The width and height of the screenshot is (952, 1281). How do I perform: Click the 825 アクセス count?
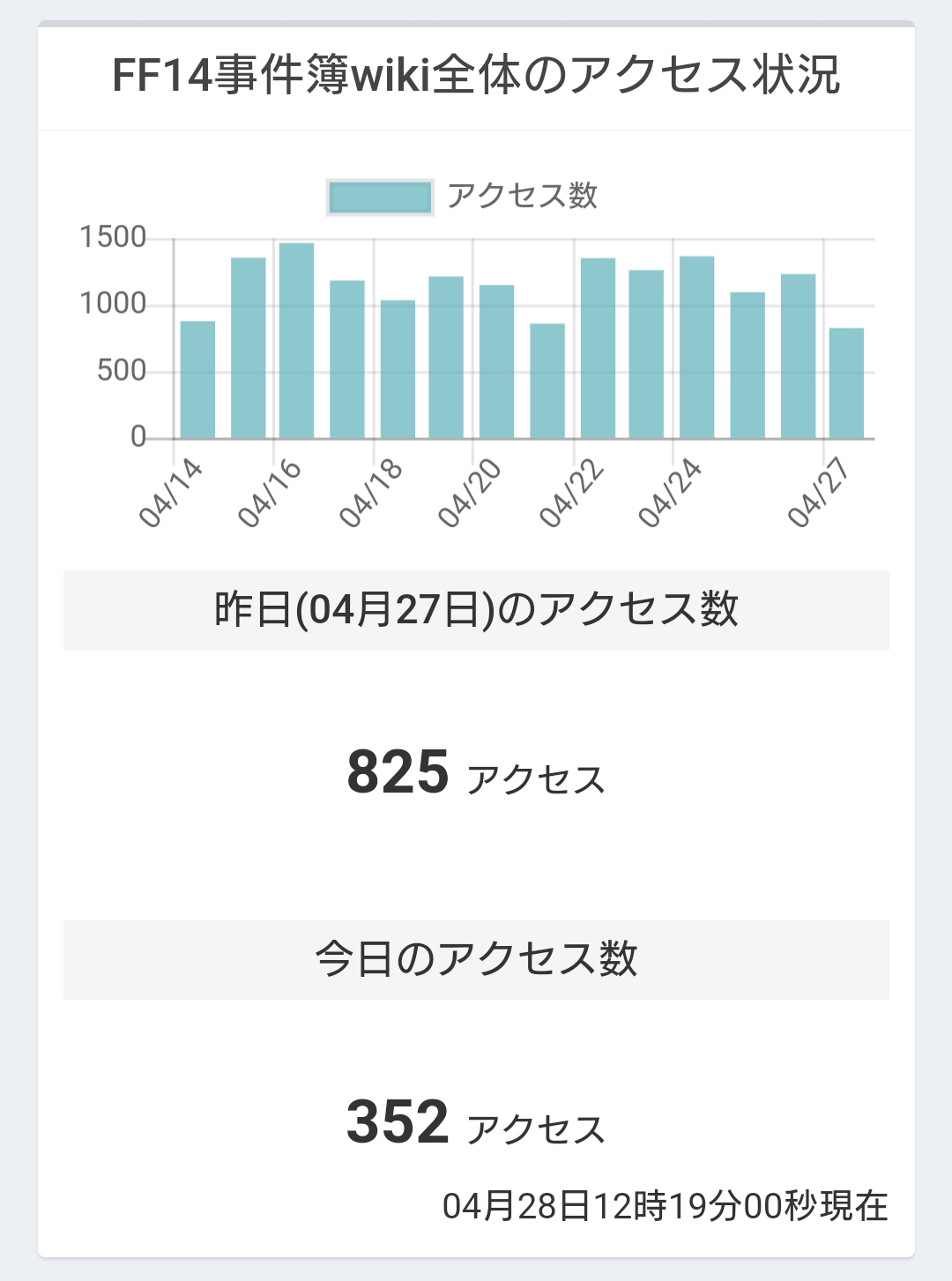coord(476,773)
